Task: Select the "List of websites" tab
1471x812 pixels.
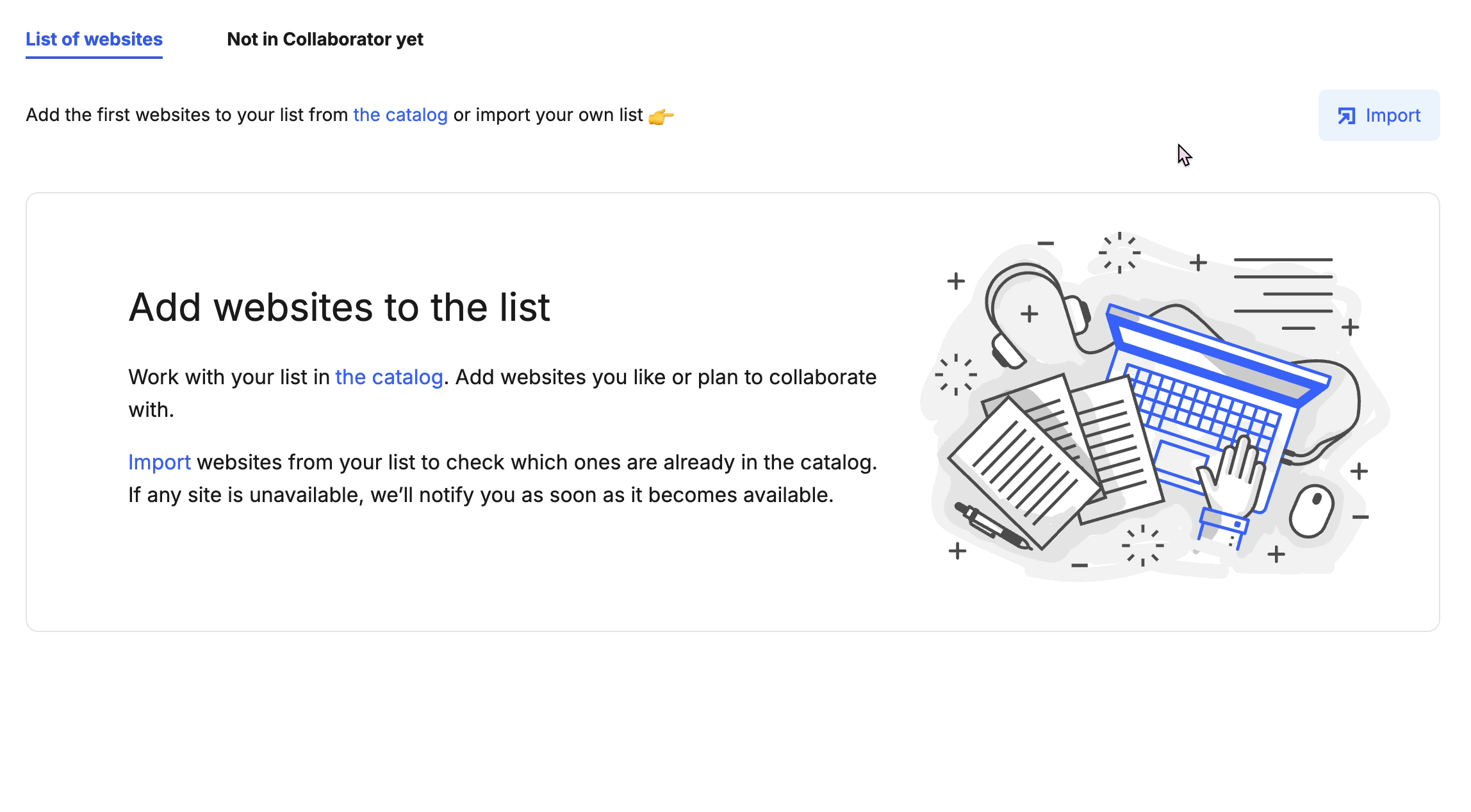Action: pyautogui.click(x=94, y=39)
